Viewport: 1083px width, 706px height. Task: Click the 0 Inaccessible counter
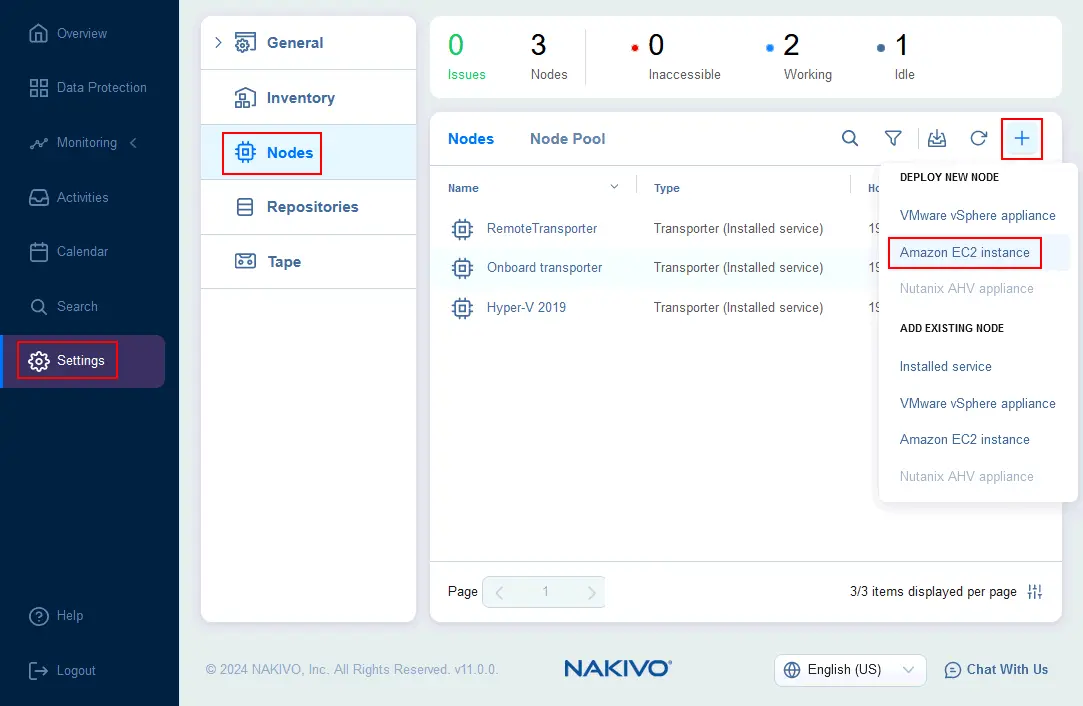(x=676, y=57)
